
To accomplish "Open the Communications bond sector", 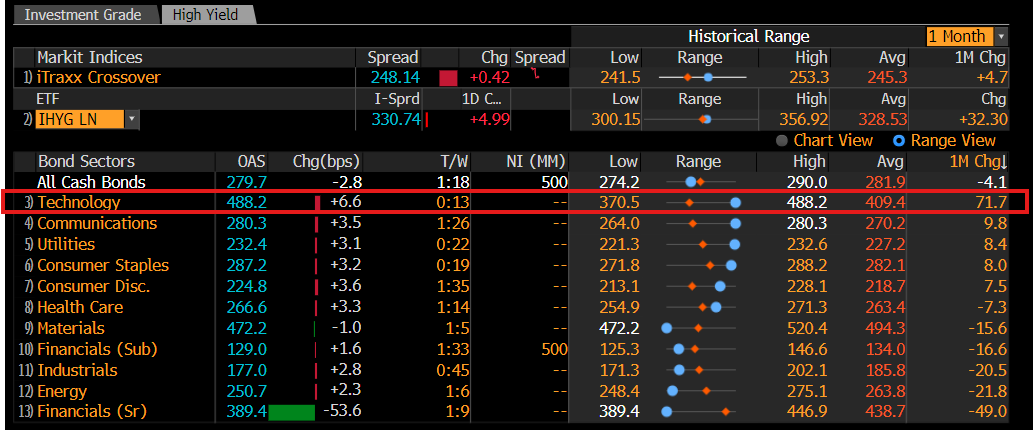I will click(98, 223).
